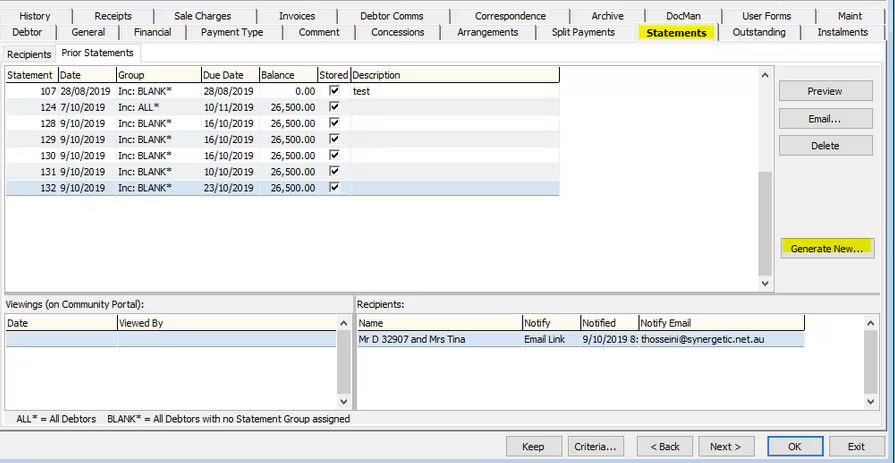Toggle Stored checkbox for statement 132

(334, 187)
